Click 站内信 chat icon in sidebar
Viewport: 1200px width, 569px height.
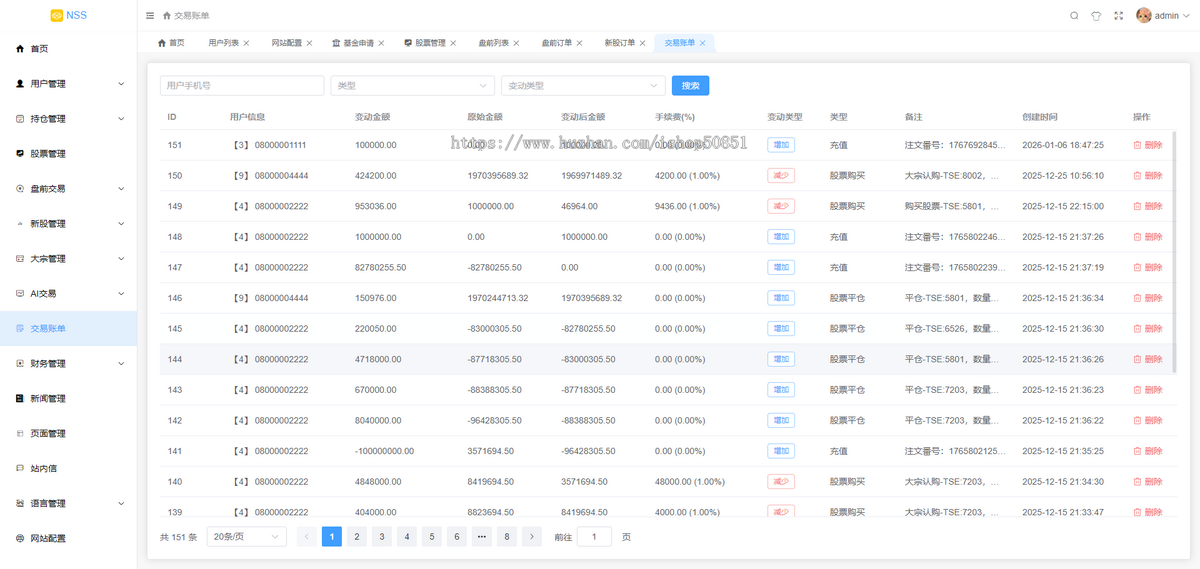20,469
